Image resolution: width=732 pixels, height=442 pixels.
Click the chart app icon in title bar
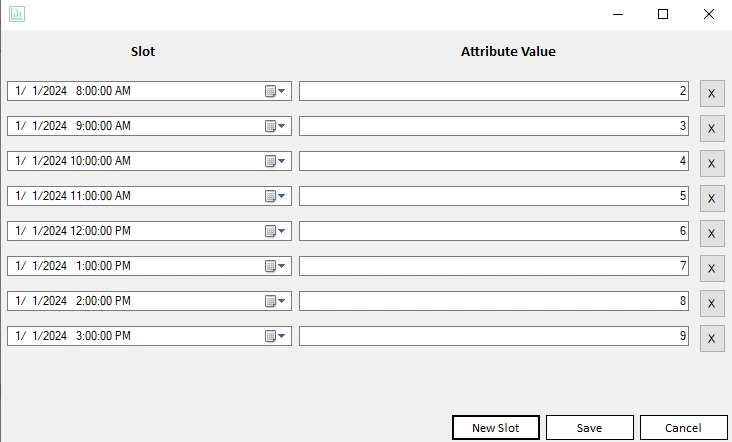pos(17,14)
